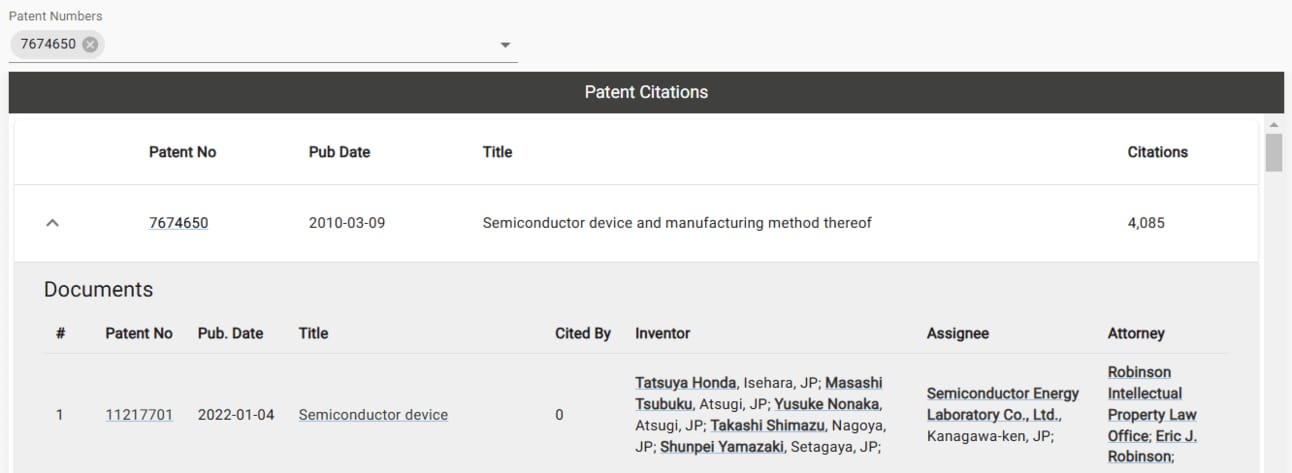Open Robinson Intellectual Property Law Office link
Viewport: 1292px width, 473px height.
(1152, 404)
